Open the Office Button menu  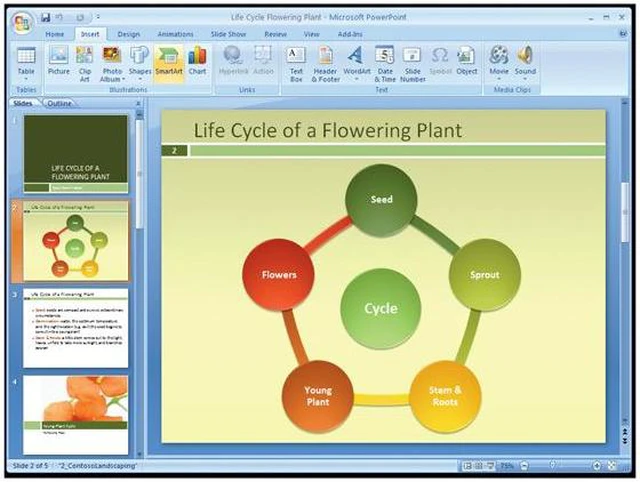22,22
